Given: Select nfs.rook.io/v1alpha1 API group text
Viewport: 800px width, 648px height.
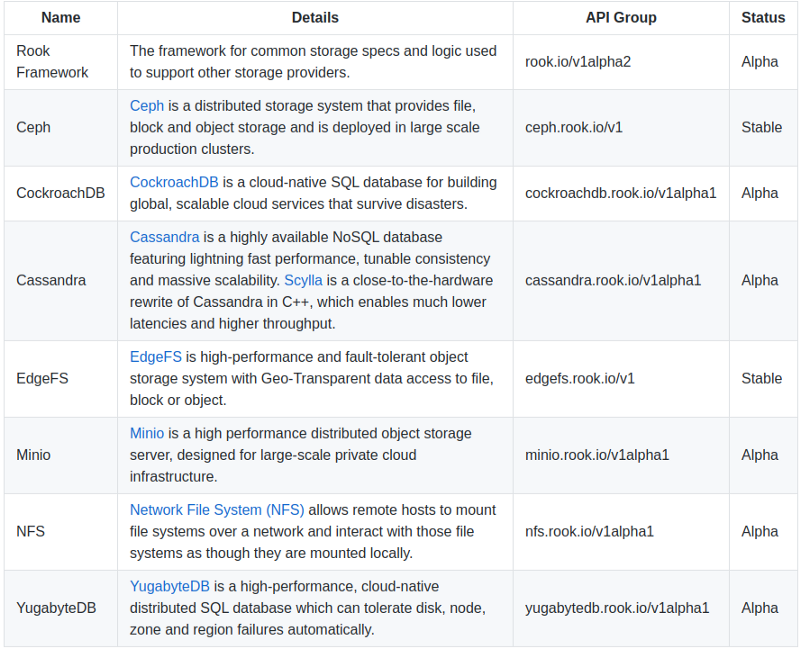Looking at the screenshot, I should tap(589, 531).
